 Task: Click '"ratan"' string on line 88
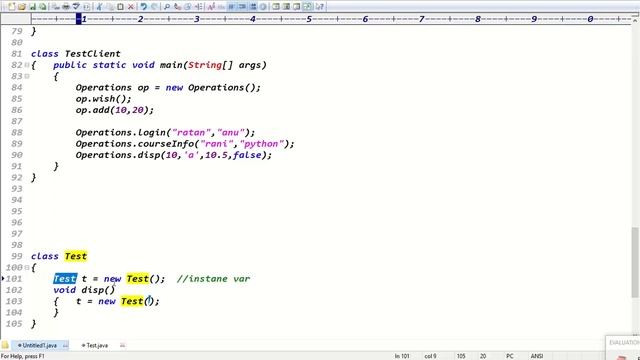pos(192,133)
